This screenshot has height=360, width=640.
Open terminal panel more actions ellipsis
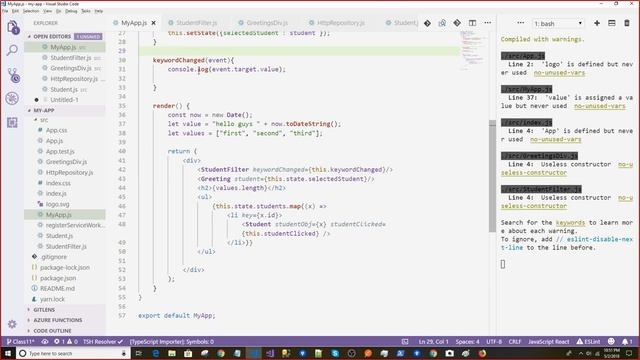pos(520,23)
